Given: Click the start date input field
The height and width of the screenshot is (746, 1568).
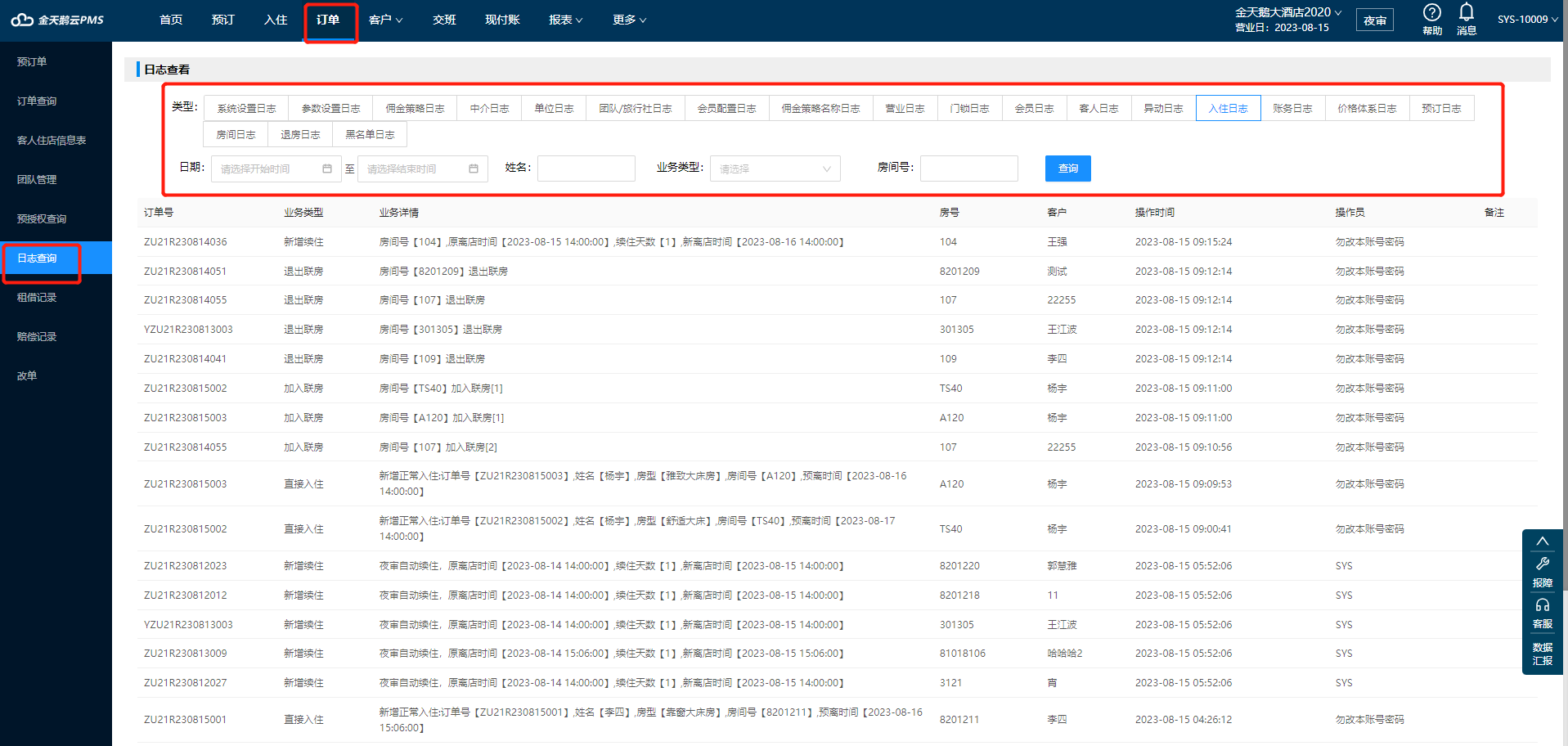Looking at the screenshot, I should 276,169.
